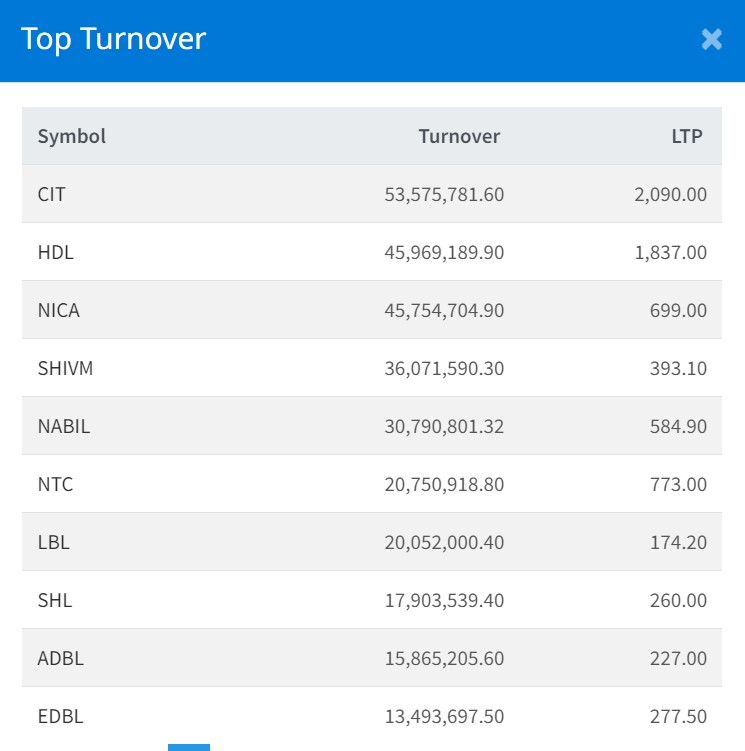The width and height of the screenshot is (745, 751).
Task: Click the Symbol column header
Action: coord(71,136)
